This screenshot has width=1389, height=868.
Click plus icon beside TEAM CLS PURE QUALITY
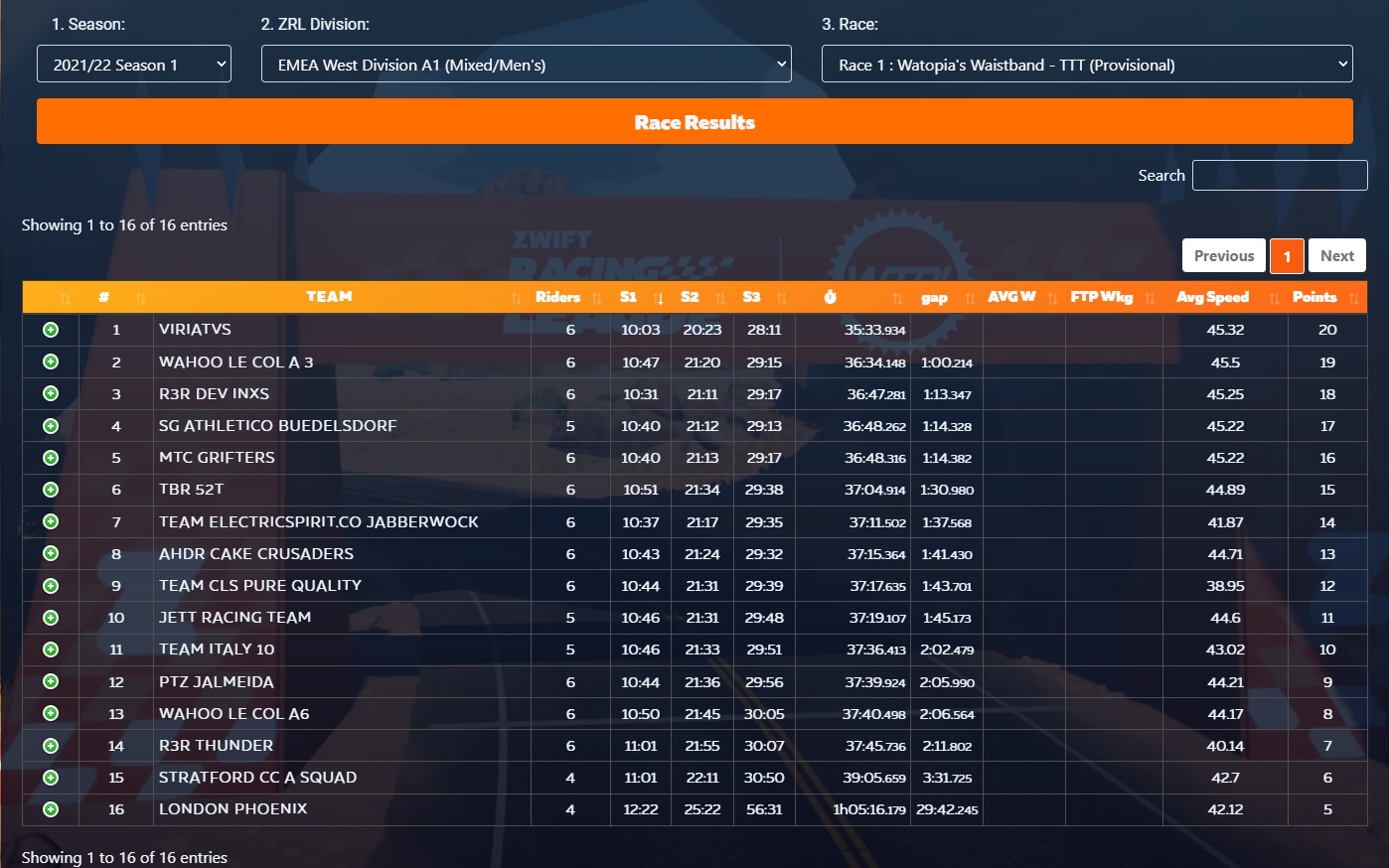point(51,586)
